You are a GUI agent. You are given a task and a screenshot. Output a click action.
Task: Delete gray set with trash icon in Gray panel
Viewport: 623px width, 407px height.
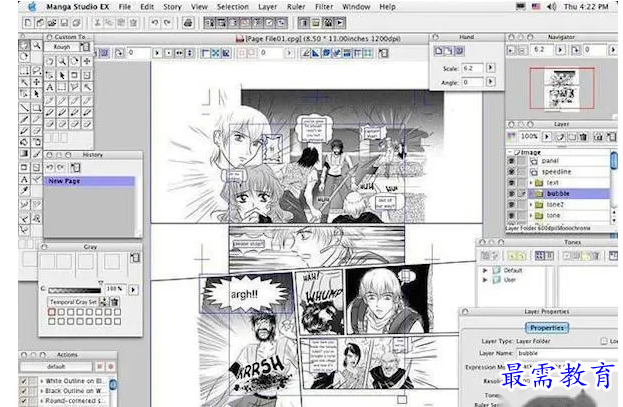[114, 302]
